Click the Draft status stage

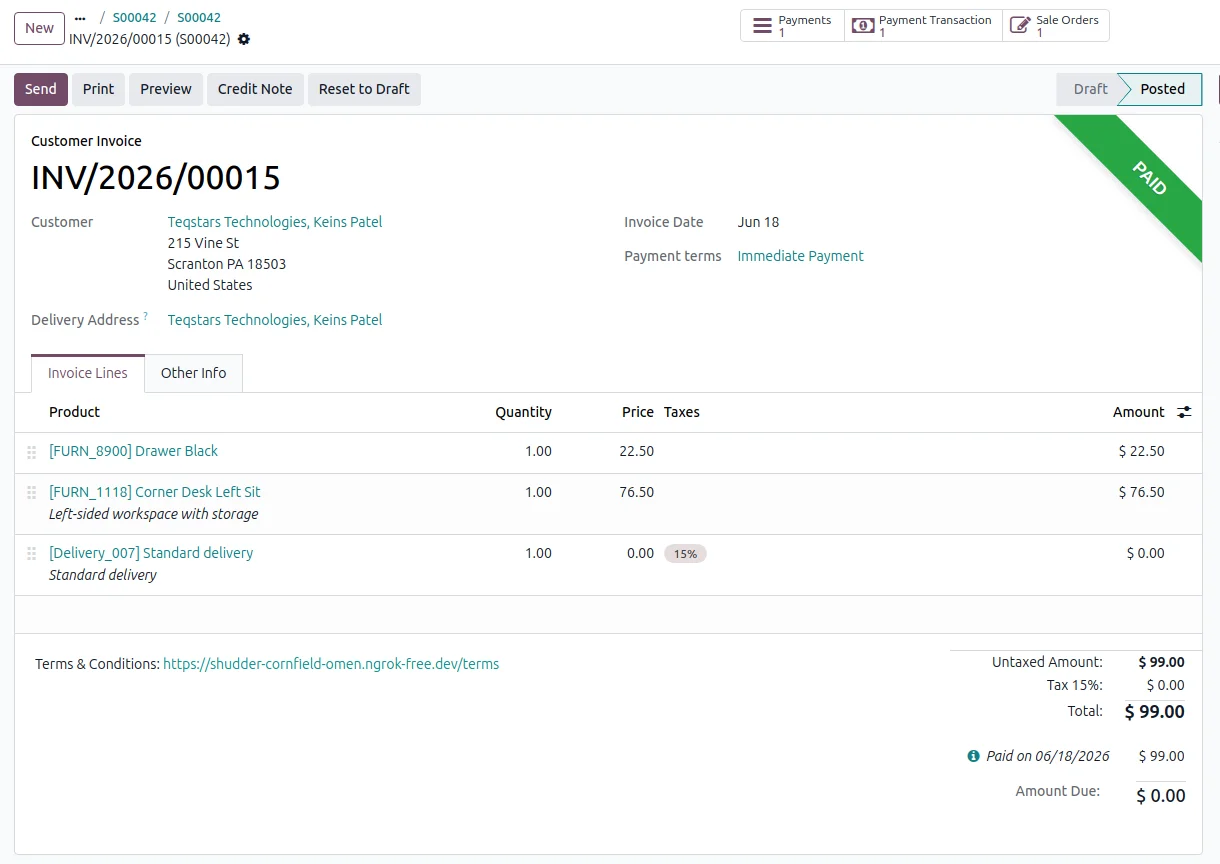tap(1089, 89)
